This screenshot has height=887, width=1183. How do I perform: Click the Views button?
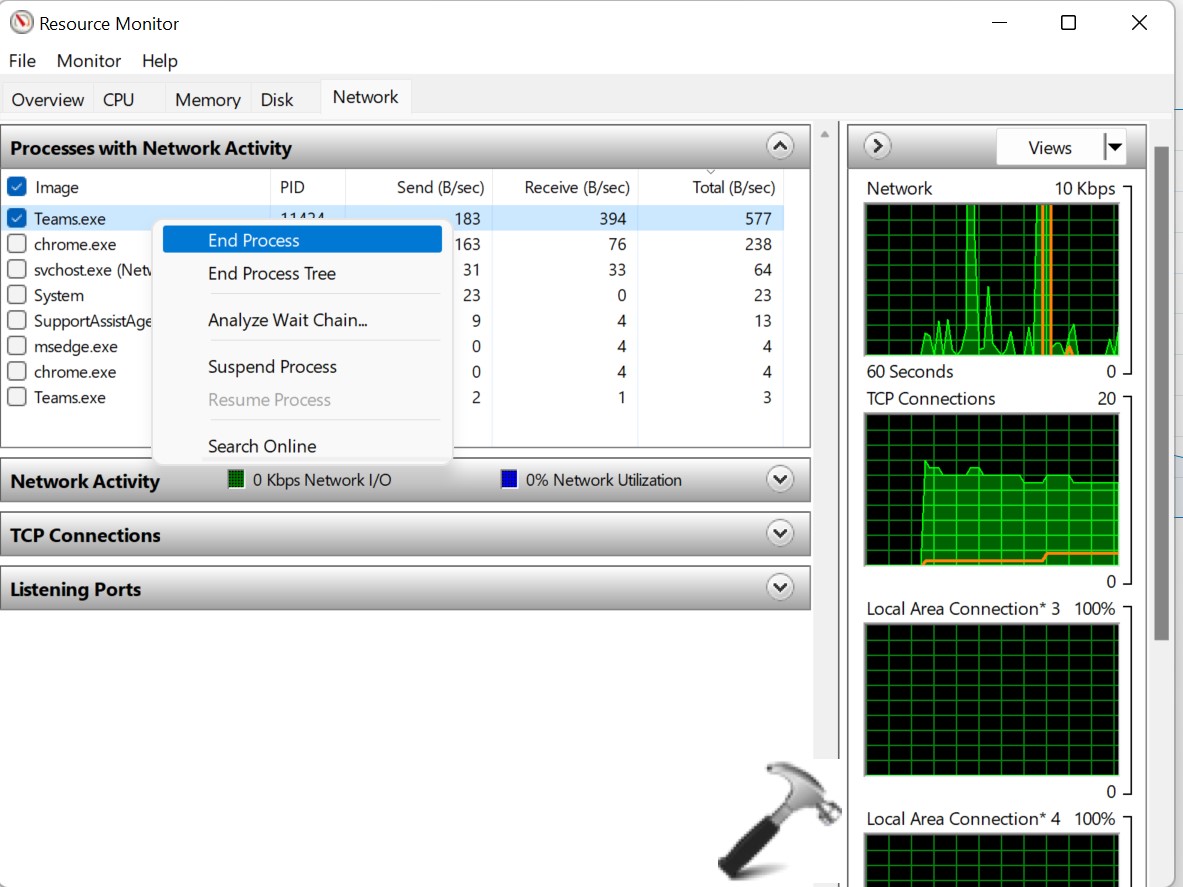tap(1049, 147)
